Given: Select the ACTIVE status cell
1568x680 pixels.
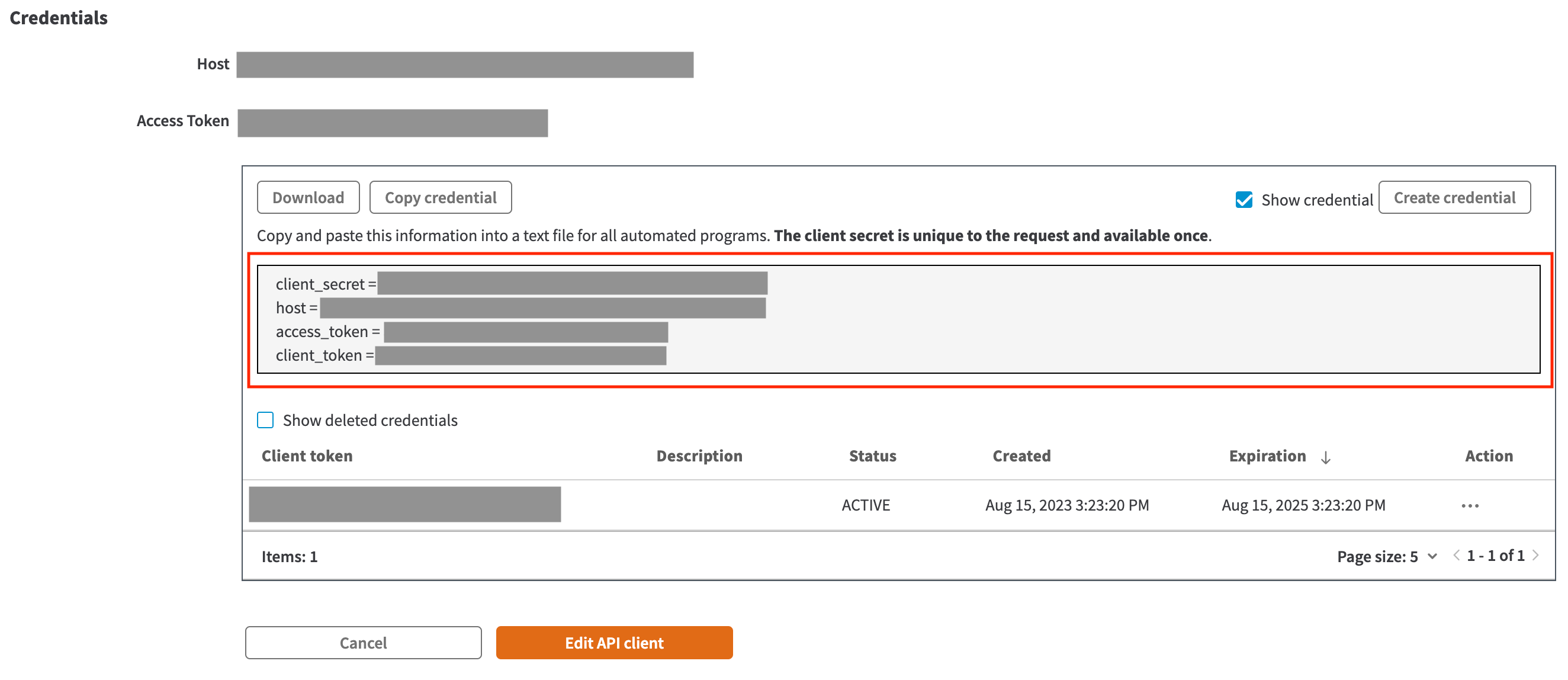Looking at the screenshot, I should click(x=866, y=505).
